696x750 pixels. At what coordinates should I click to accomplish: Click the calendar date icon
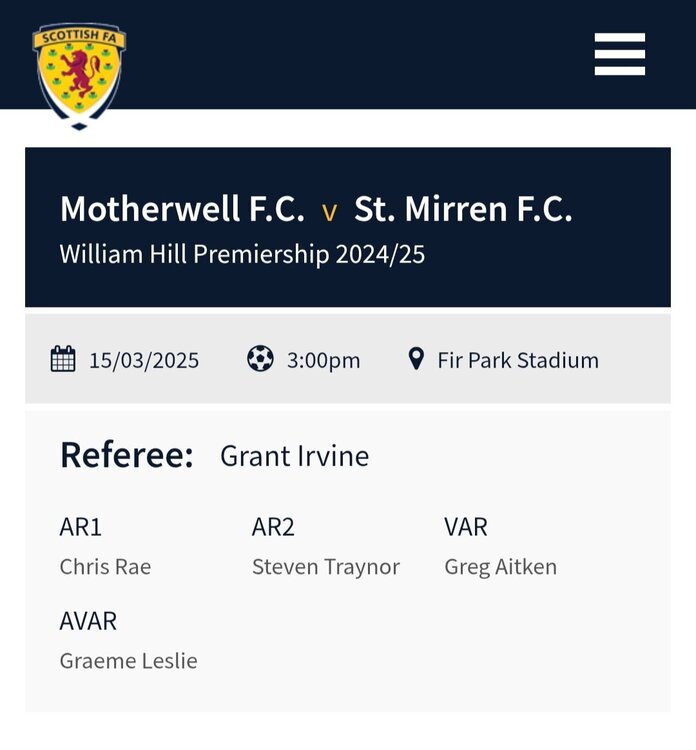coord(63,359)
